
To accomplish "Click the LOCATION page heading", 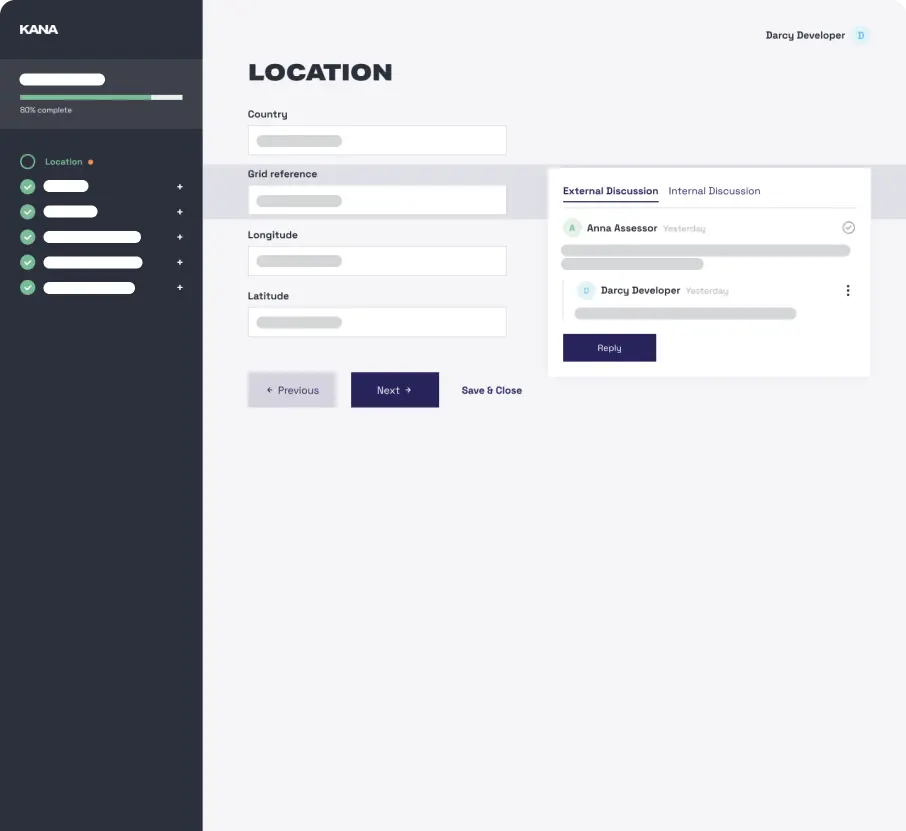I will pyautogui.click(x=320, y=73).
